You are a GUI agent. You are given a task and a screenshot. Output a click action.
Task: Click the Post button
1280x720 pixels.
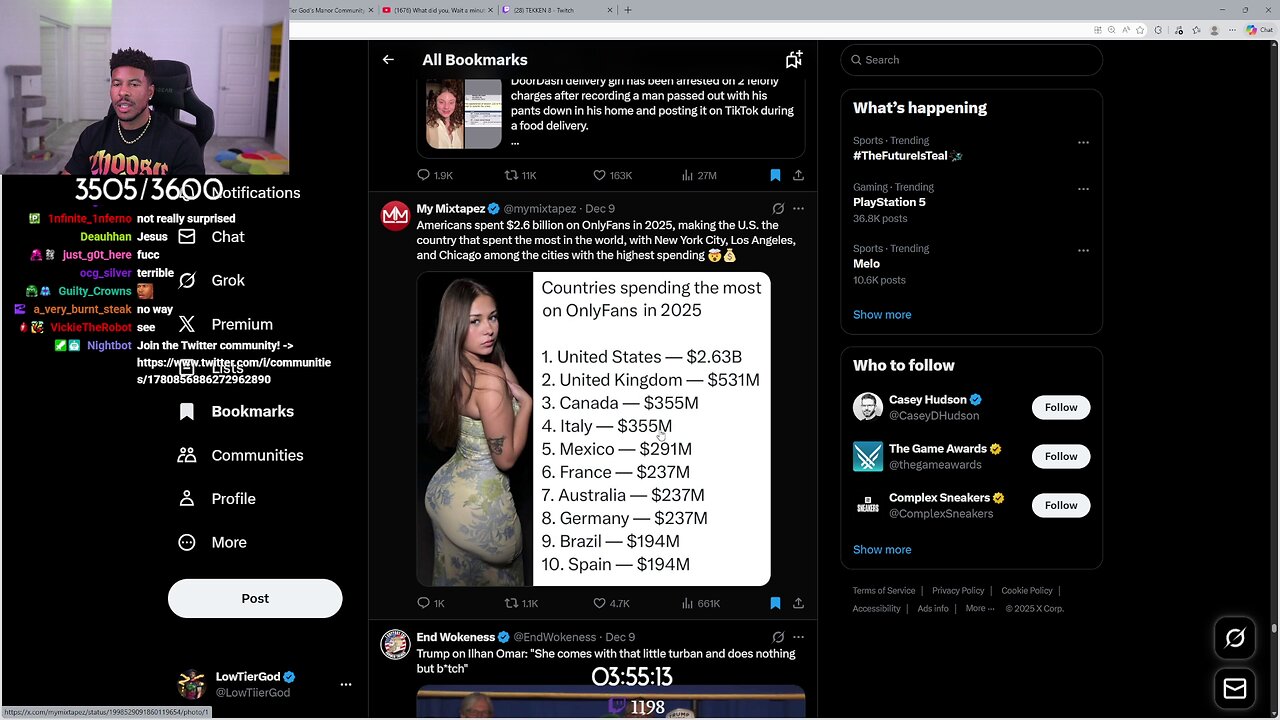tap(255, 598)
